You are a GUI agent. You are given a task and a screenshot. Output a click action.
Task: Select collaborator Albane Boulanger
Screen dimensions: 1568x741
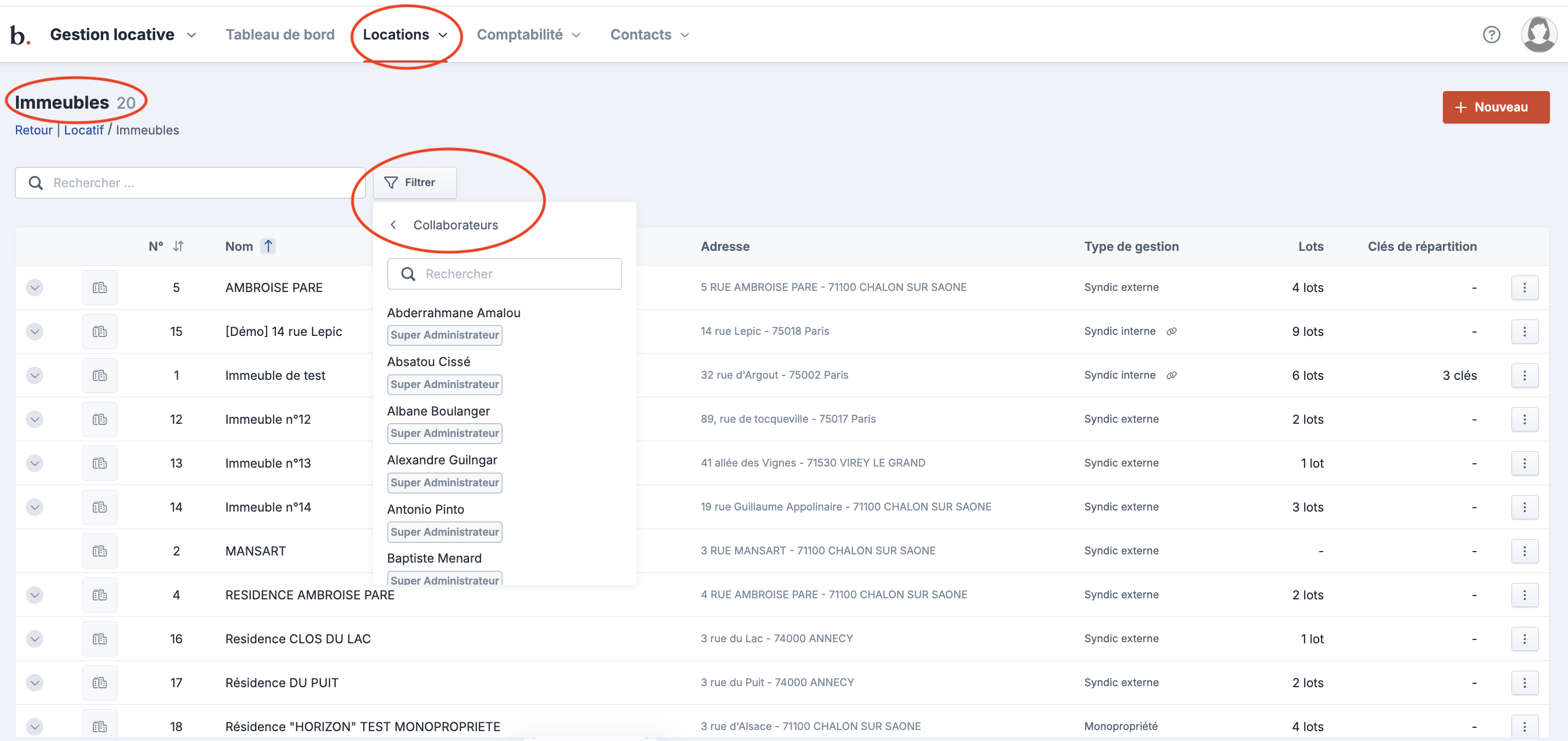pyautogui.click(x=438, y=411)
